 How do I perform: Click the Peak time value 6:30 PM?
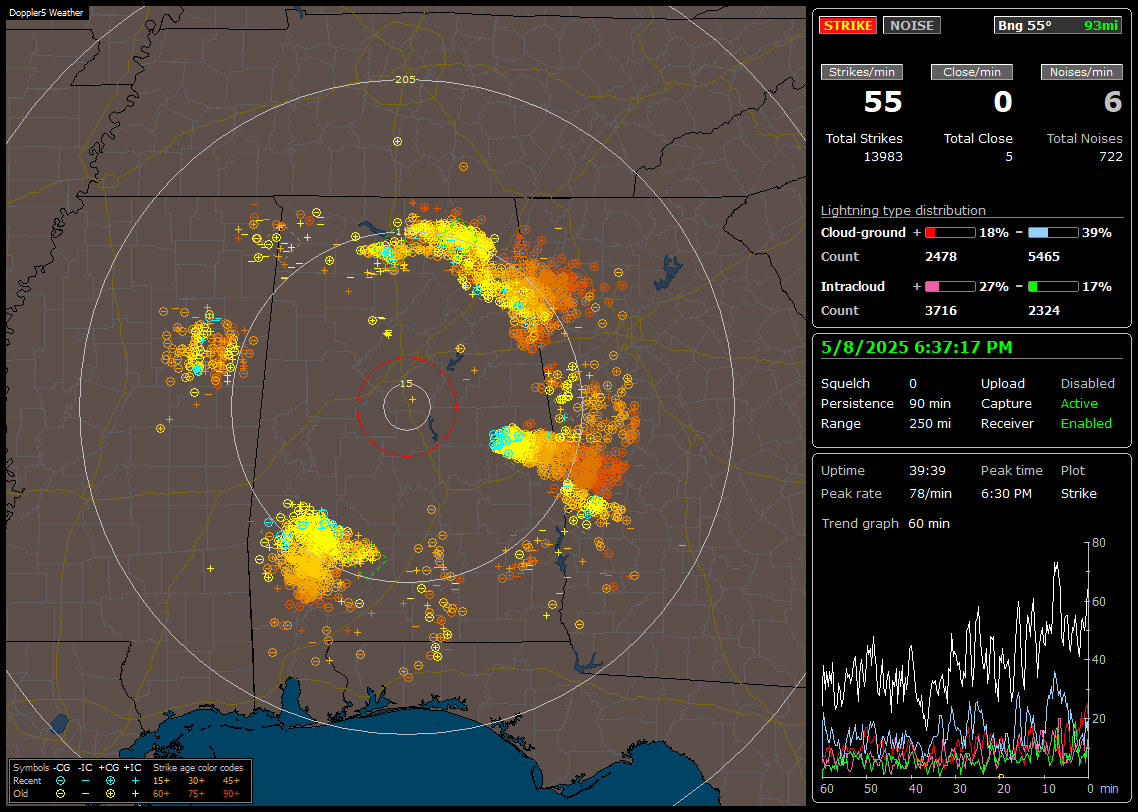pyautogui.click(x=1006, y=493)
